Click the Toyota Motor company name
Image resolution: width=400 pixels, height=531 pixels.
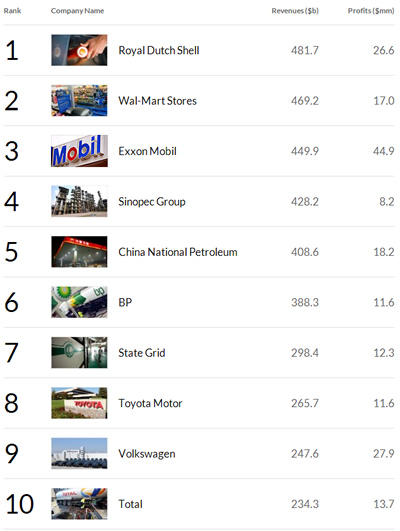pos(150,403)
